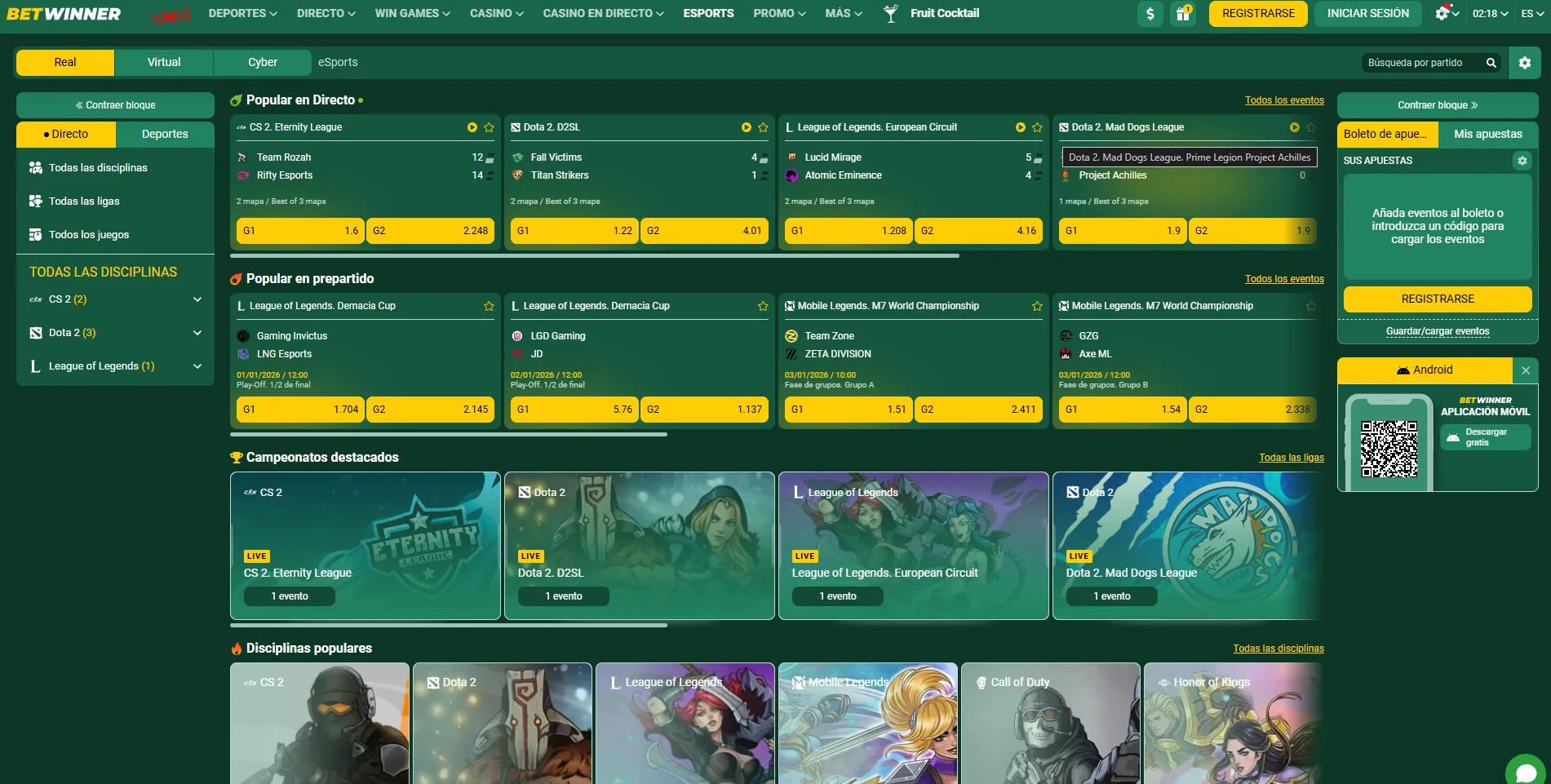This screenshot has height=784, width=1551.
Task: Open the DIRECTO dropdown menu
Action: pyautogui.click(x=326, y=14)
